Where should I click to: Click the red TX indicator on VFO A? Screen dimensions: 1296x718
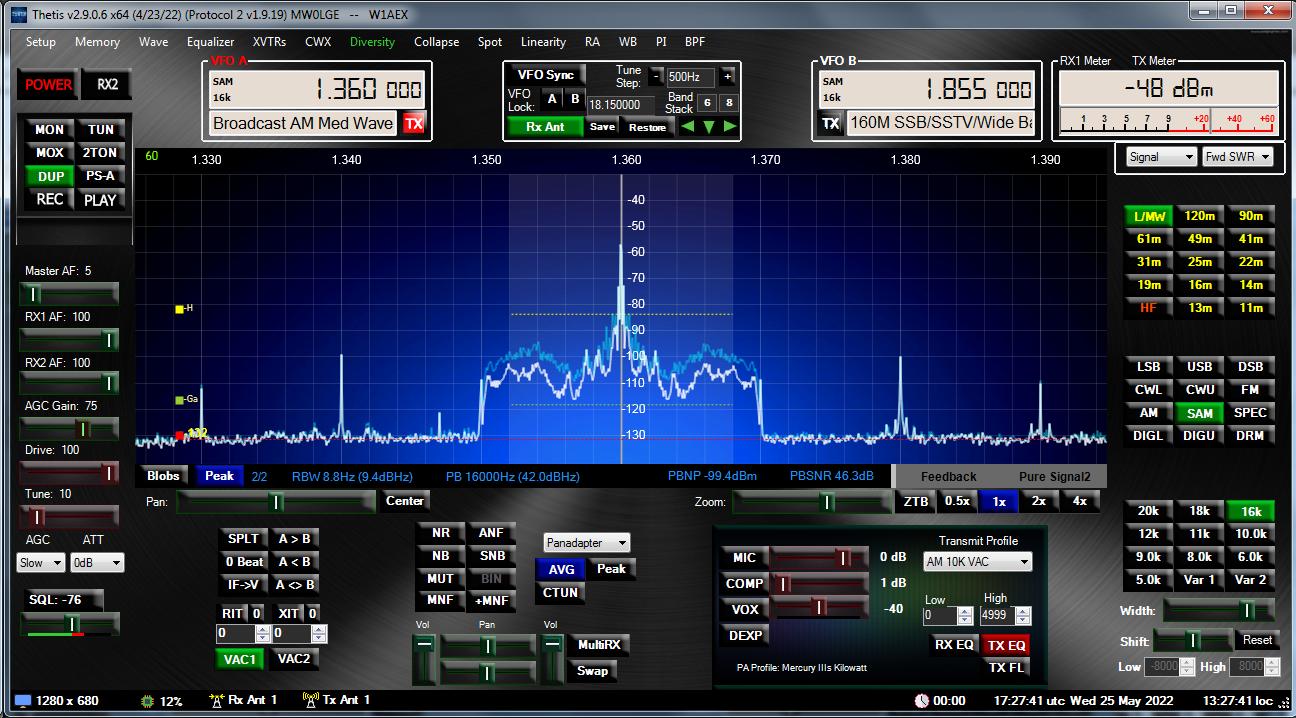pyautogui.click(x=413, y=124)
